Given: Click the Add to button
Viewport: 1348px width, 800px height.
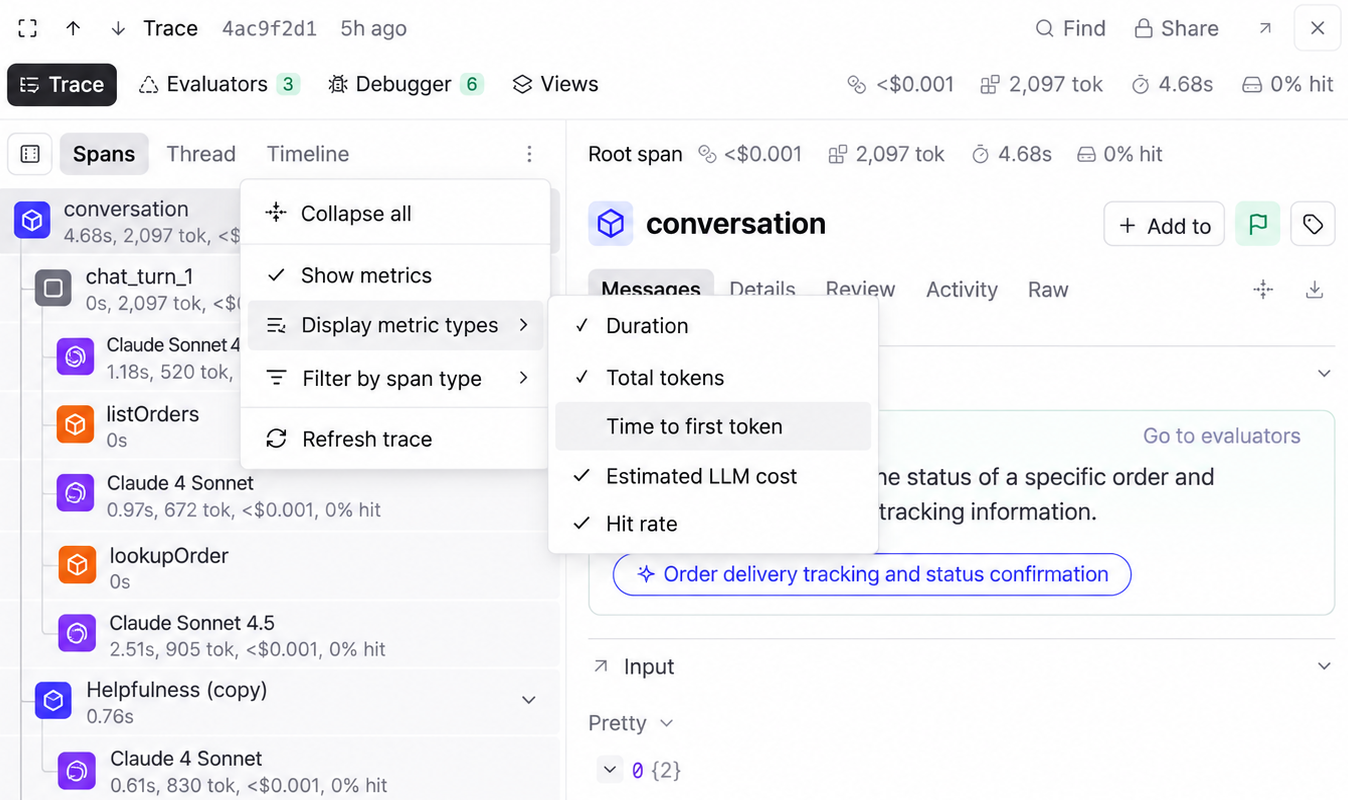Looking at the screenshot, I should tap(1164, 225).
